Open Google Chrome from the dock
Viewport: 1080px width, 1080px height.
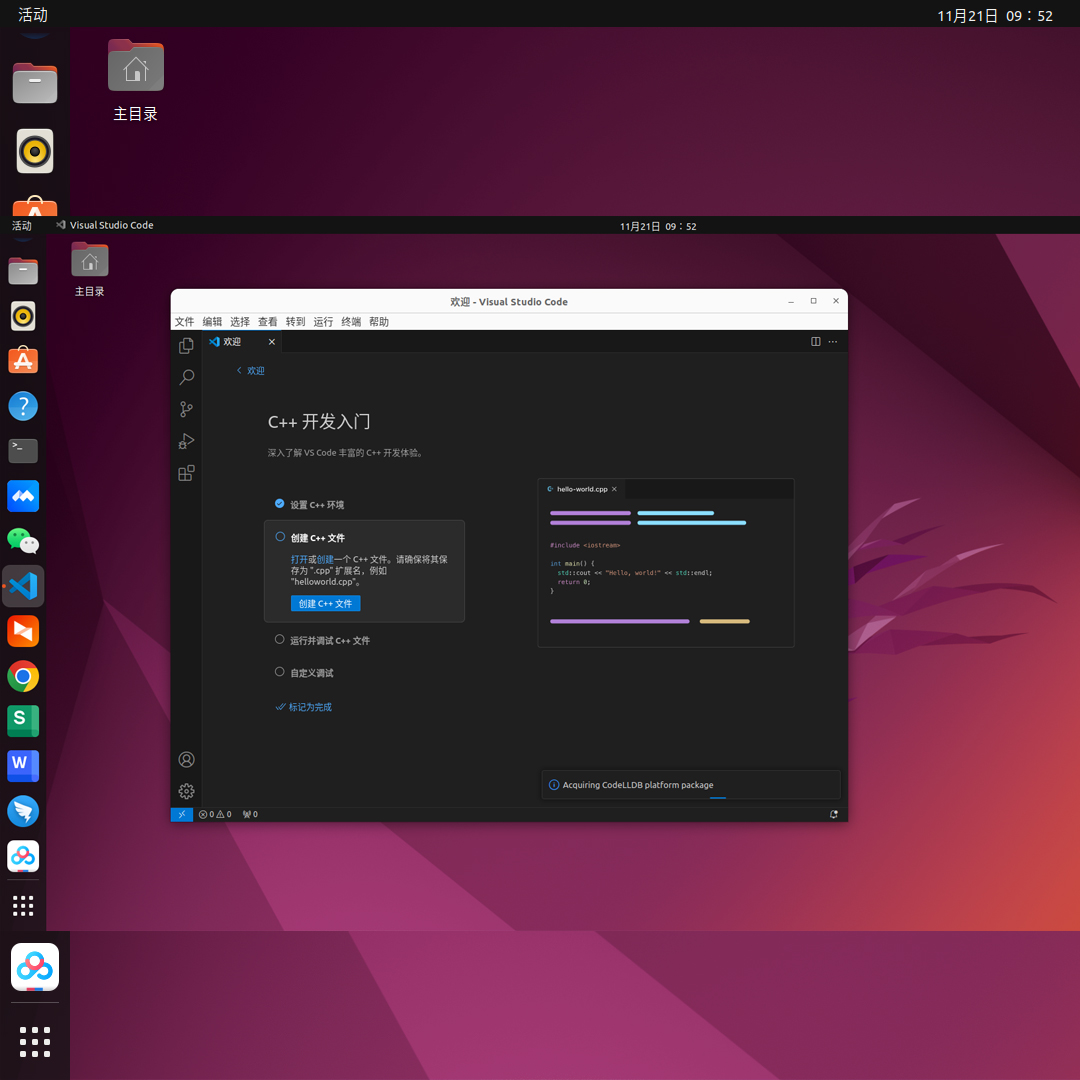pyautogui.click(x=23, y=676)
